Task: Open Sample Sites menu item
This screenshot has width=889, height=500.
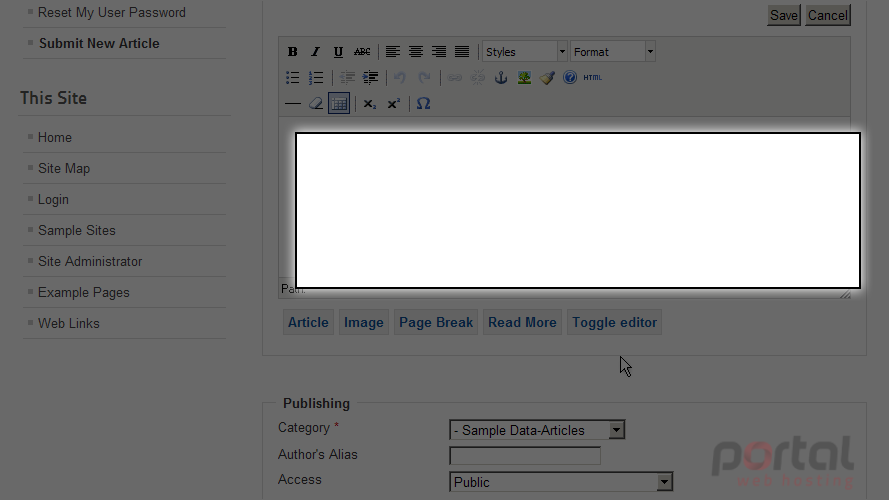Action: tap(77, 230)
